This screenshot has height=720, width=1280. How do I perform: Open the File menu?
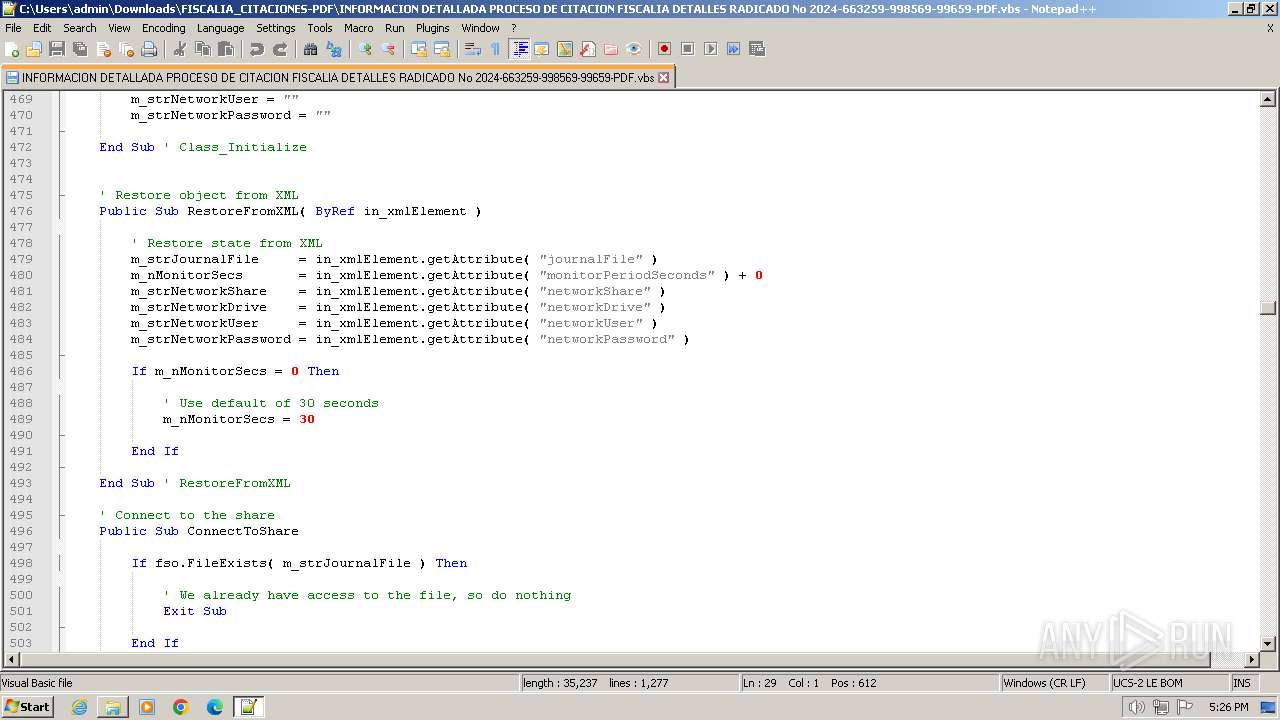[13, 28]
